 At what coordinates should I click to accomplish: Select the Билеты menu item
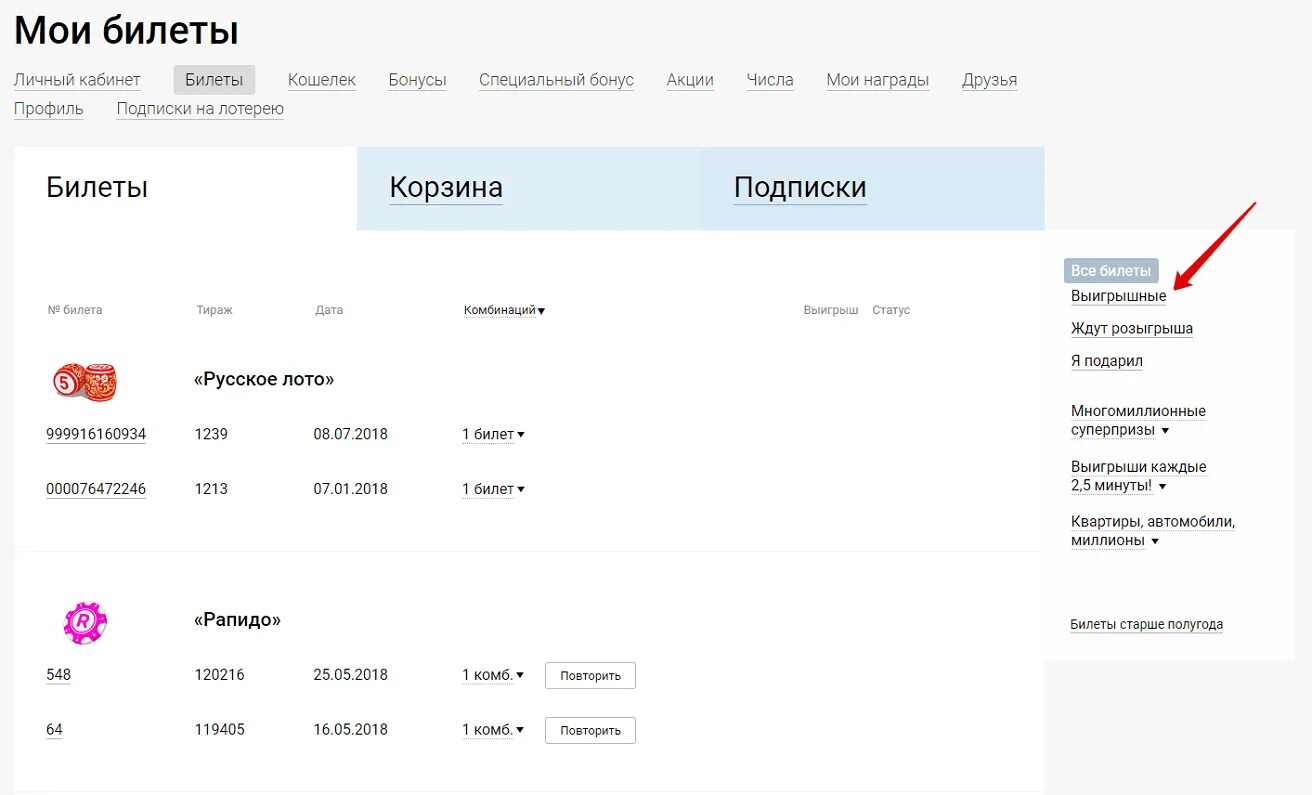[214, 80]
